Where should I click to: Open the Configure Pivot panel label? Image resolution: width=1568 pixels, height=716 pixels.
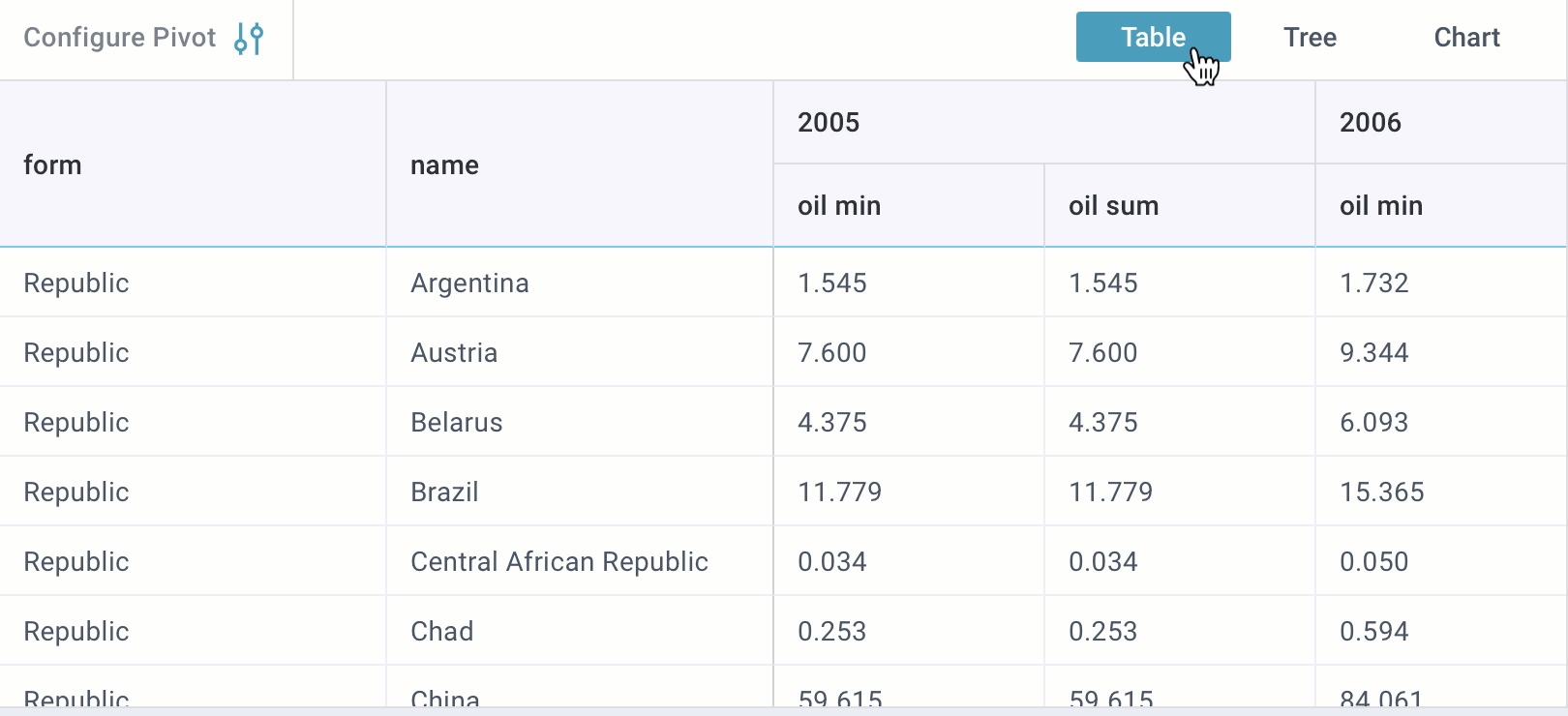119,38
